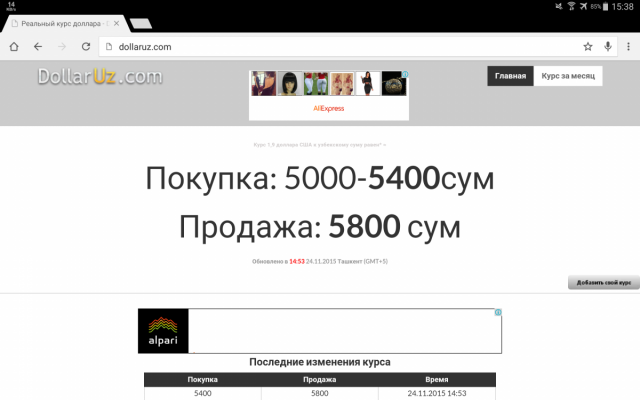This screenshot has width=640, height=400.
Task: Click the 'Продажа' table column header
Action: (320, 379)
